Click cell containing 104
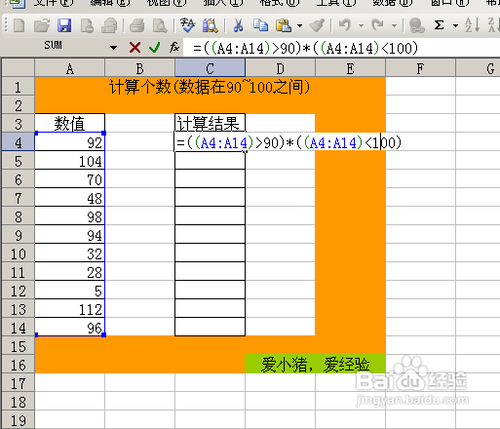The width and height of the screenshot is (500, 429). [70, 161]
